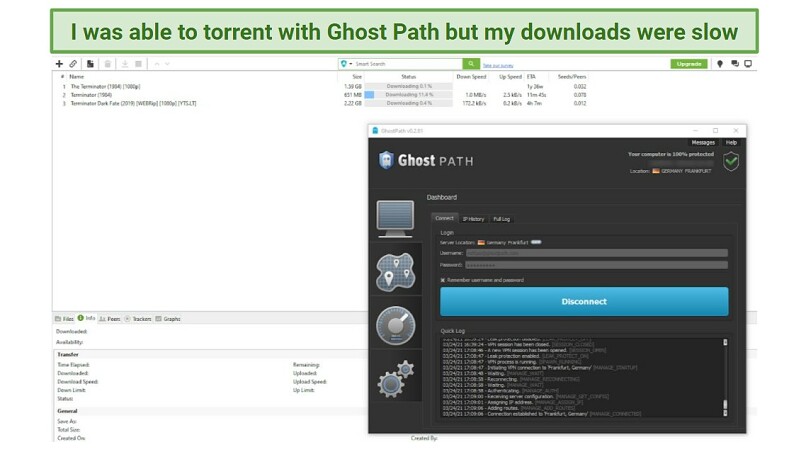The height and width of the screenshot is (452, 806).
Task: Click GhostPath title bar app icon
Action: point(375,131)
